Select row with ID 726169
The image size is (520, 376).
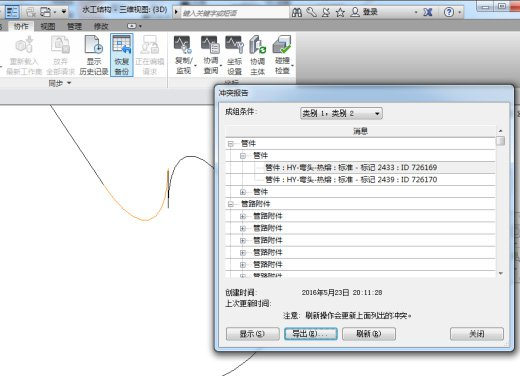click(360, 168)
